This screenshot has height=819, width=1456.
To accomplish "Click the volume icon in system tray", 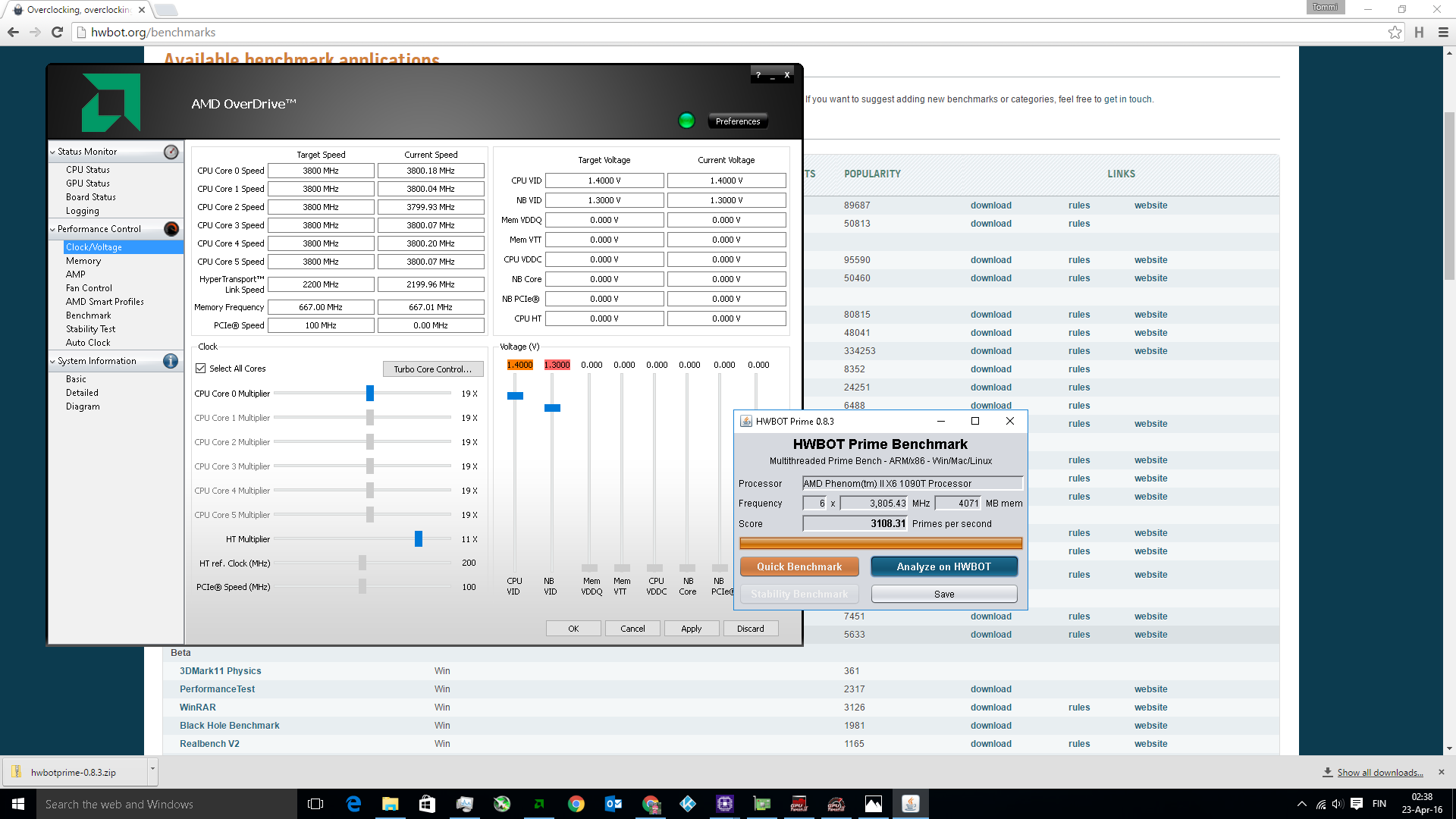I will (1338, 804).
